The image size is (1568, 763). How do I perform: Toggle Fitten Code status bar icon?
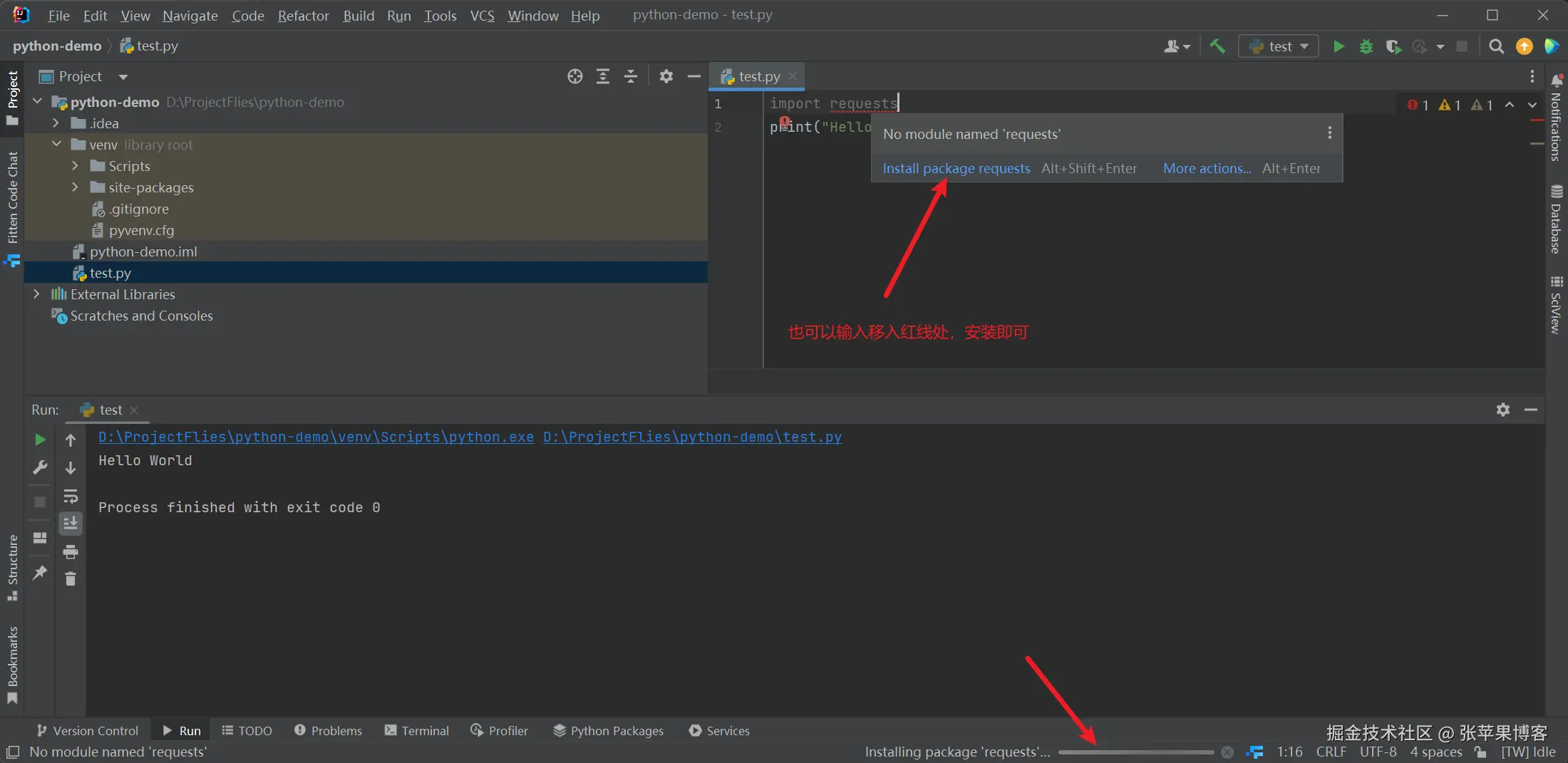1255,752
